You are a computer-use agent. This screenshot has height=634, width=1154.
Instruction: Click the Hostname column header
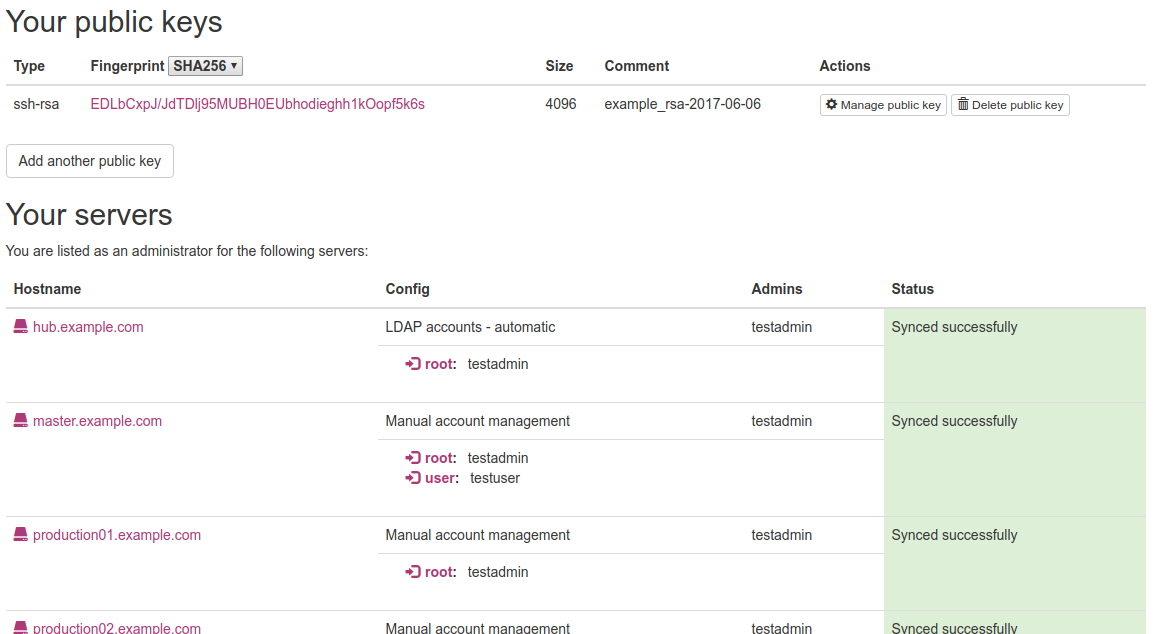click(x=47, y=289)
